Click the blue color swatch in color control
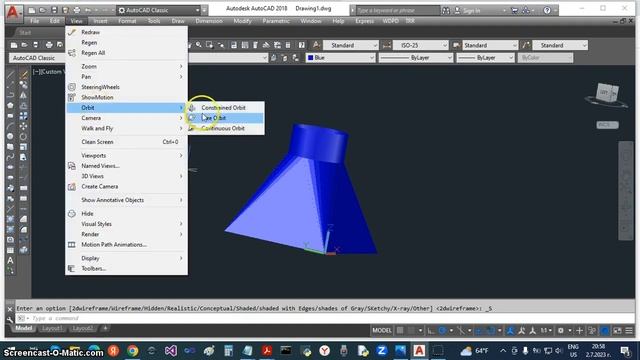 (x=310, y=58)
